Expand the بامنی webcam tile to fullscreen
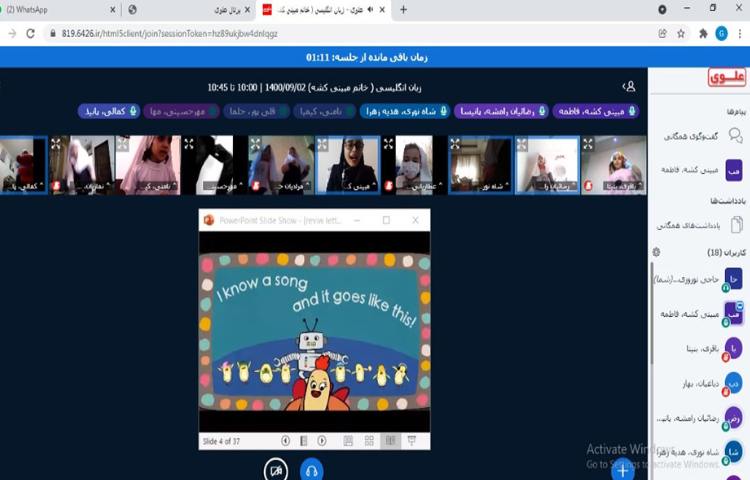Screen dimensions: 750x480 pyautogui.click(x=122, y=143)
